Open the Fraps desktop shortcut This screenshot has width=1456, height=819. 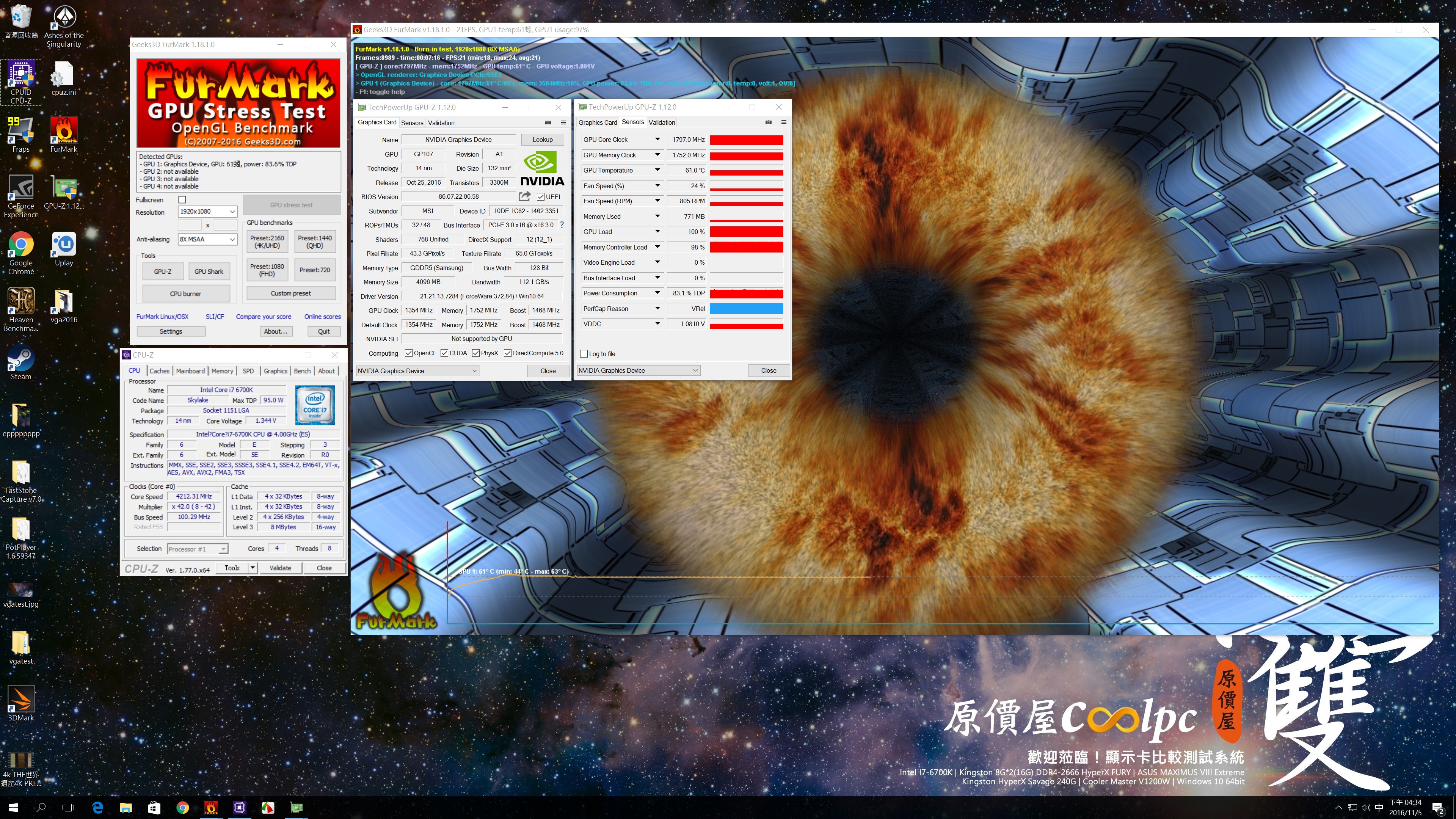click(x=21, y=135)
